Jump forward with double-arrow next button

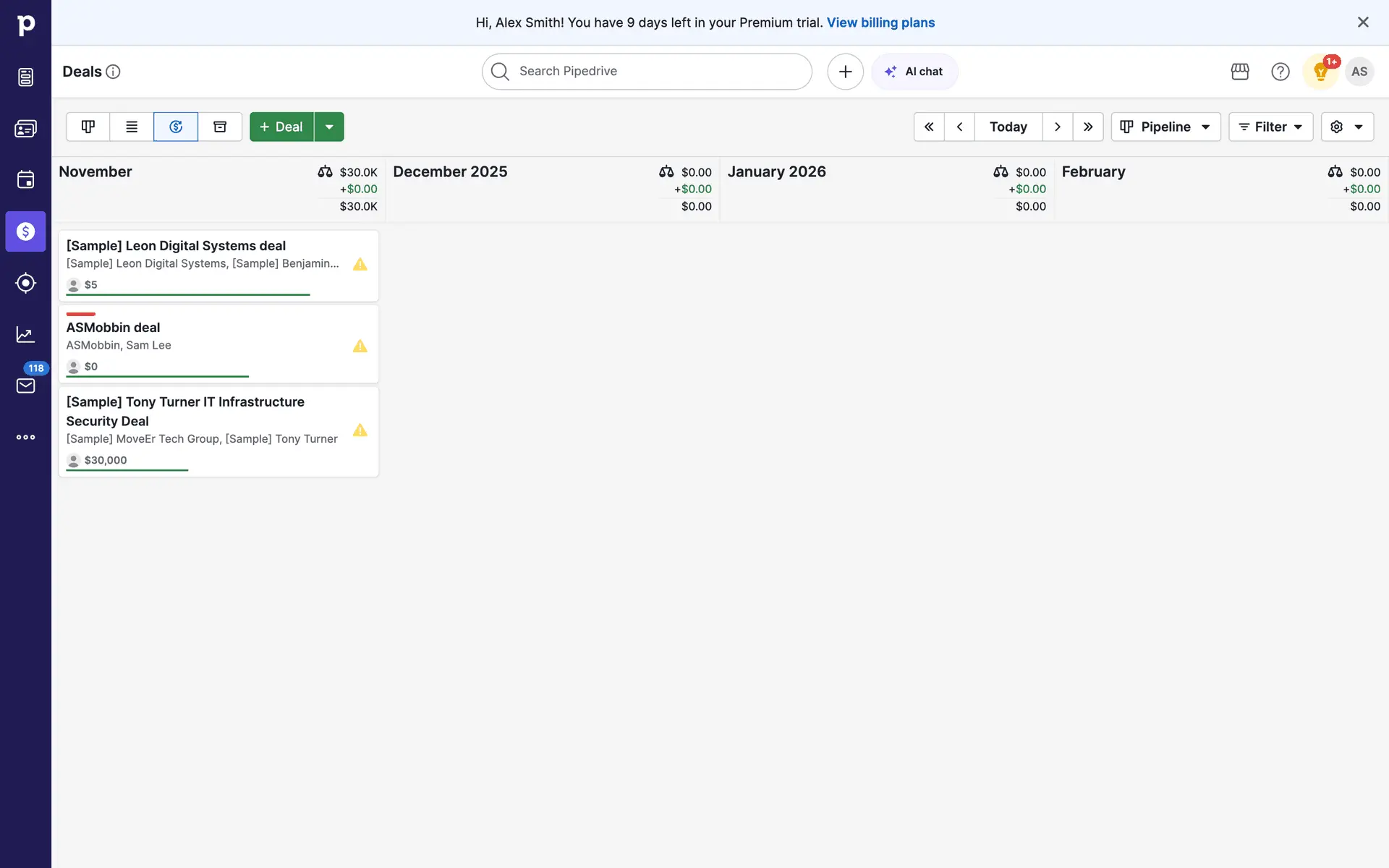point(1087,127)
